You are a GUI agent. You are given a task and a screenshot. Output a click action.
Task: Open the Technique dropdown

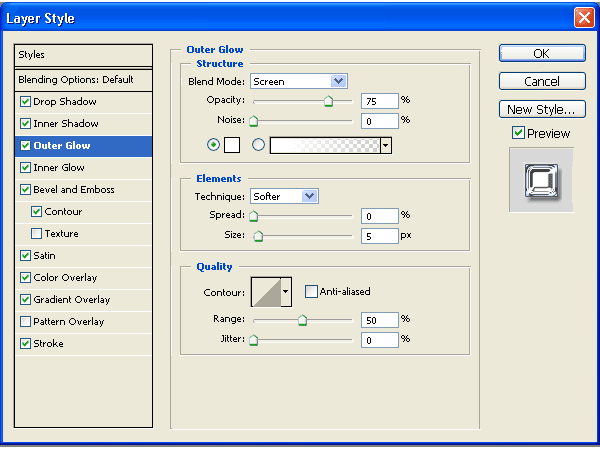(283, 196)
